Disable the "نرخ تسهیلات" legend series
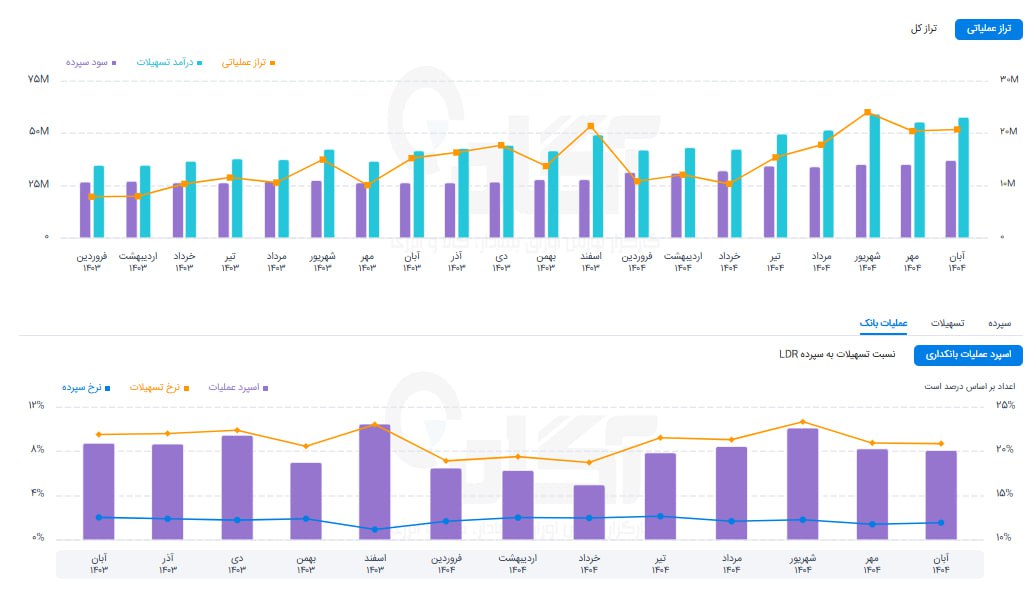This screenshot has height=612, width=1030. click(x=155, y=386)
